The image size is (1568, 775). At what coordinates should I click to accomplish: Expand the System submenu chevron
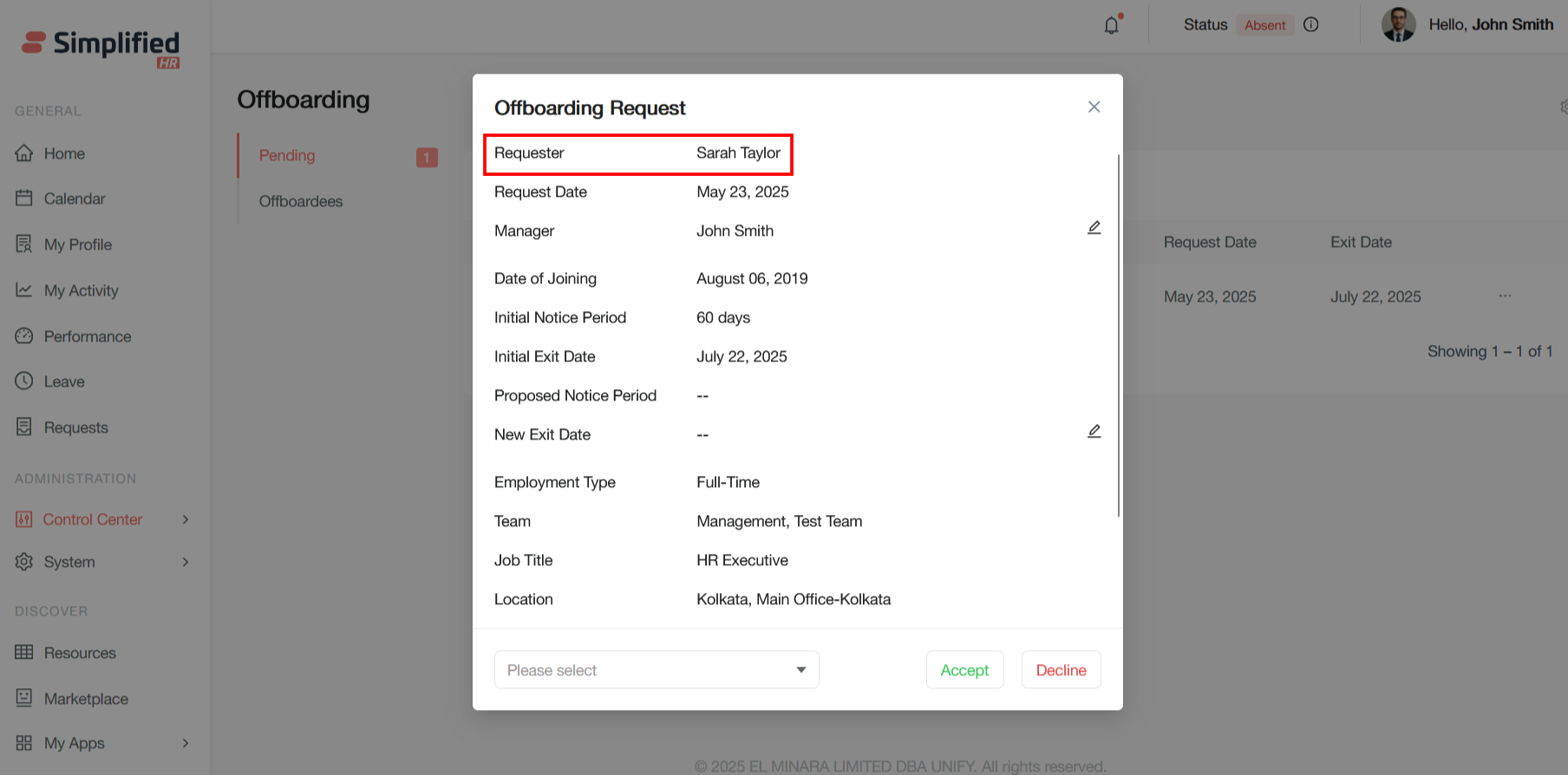[186, 562]
